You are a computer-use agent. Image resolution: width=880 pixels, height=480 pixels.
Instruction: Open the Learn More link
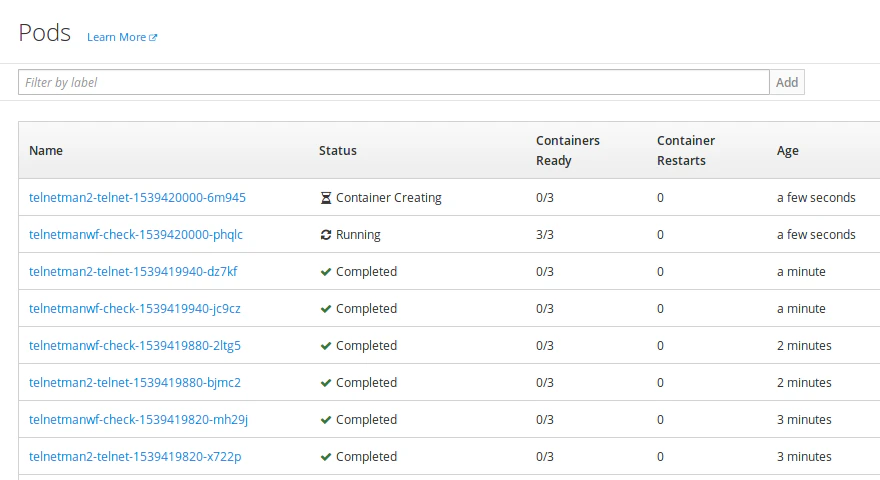click(x=122, y=37)
